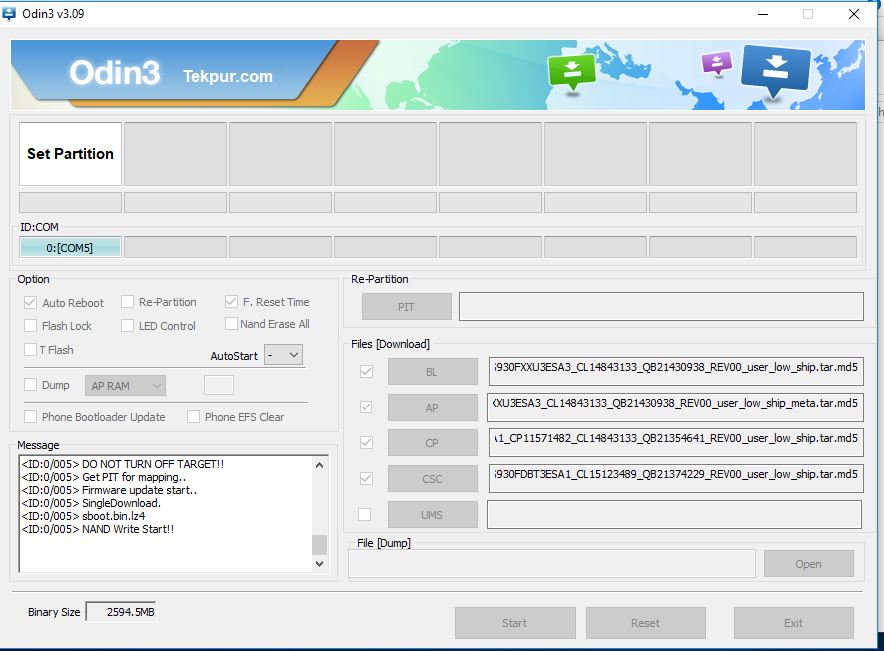
Task: Click the empty UMS file path field
Action: (674, 514)
